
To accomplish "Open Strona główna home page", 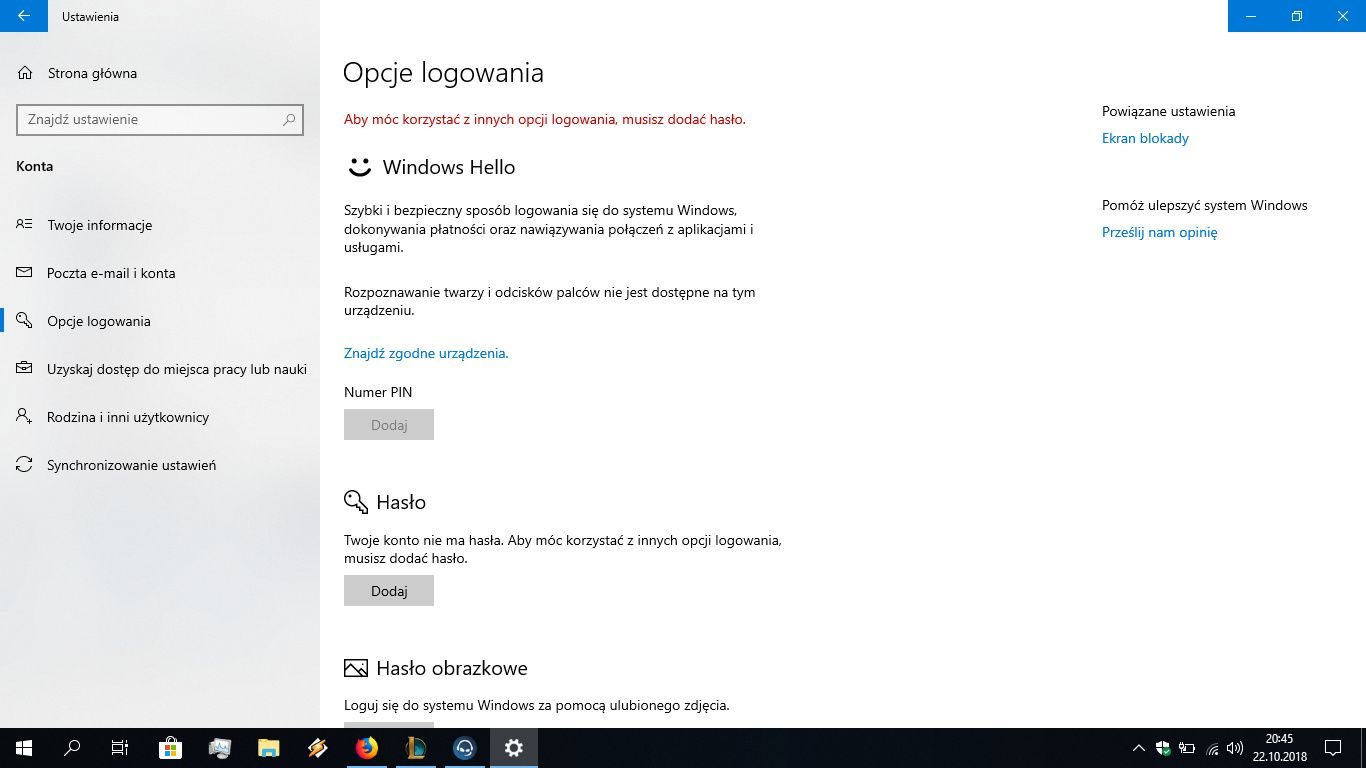I will click(92, 73).
